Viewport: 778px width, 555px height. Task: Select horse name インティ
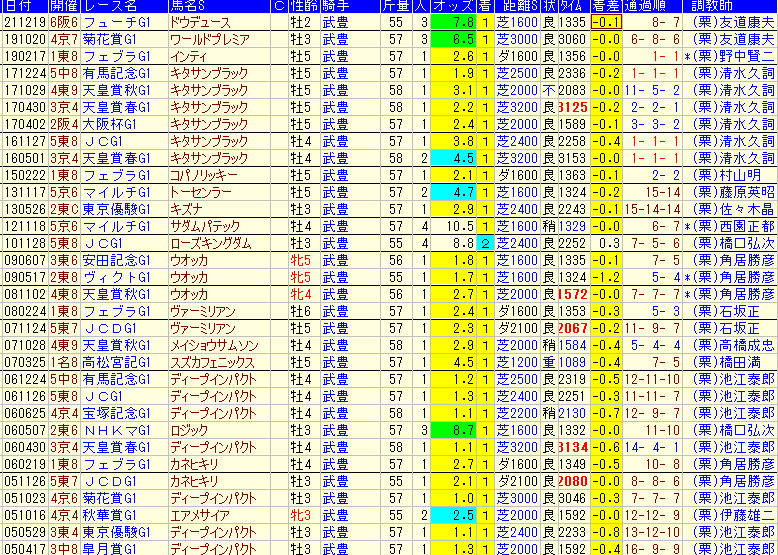188,57
